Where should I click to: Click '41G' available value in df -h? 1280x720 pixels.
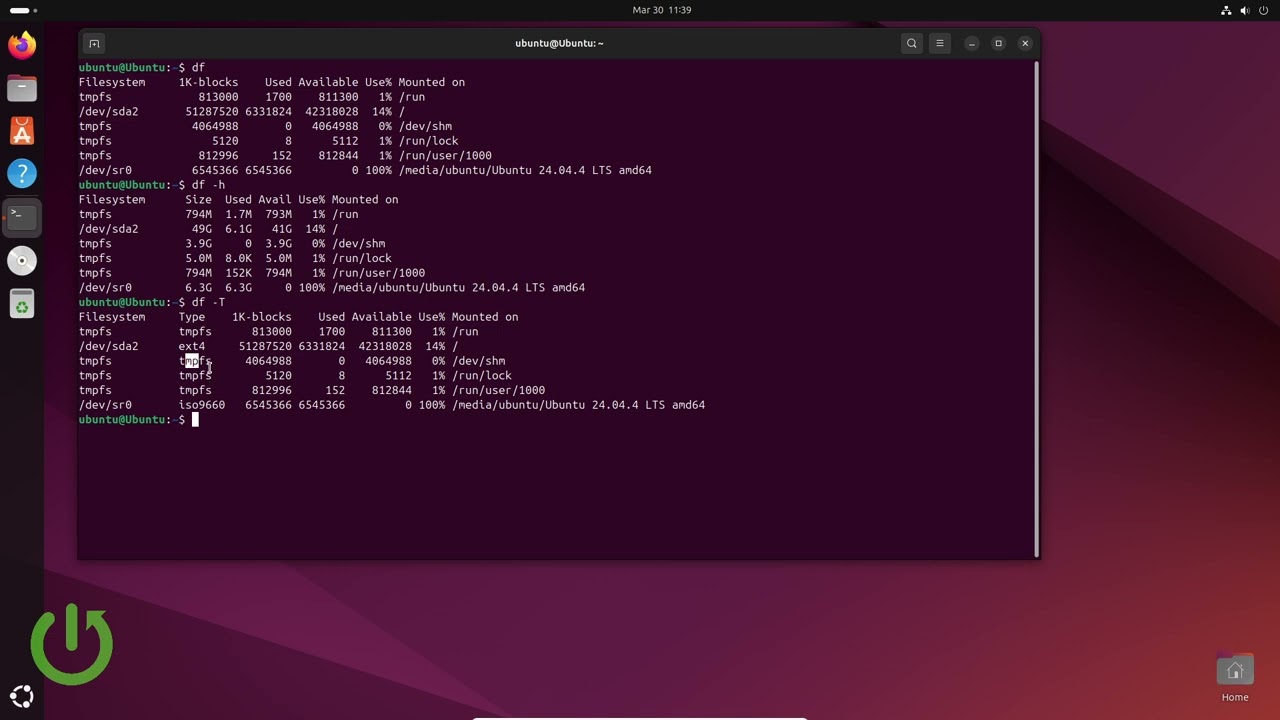click(282, 229)
